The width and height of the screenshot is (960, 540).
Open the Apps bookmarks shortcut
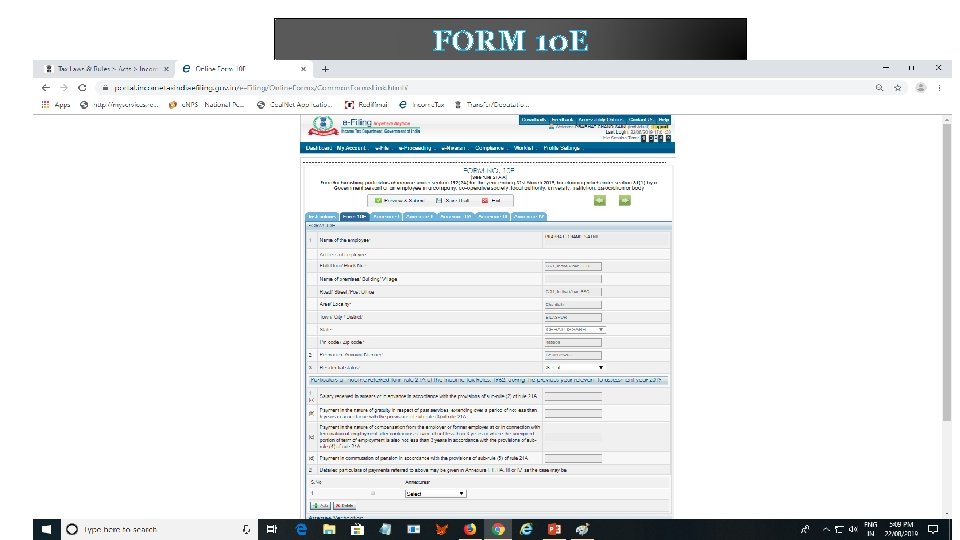click(x=56, y=105)
